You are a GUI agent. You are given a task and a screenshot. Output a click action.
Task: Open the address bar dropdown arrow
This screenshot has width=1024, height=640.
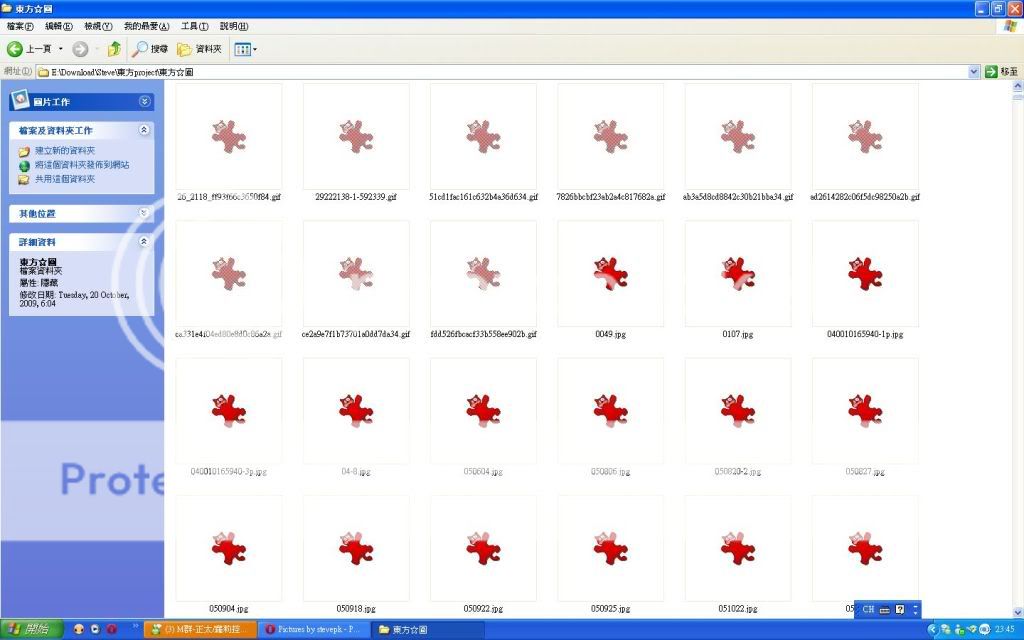974,72
